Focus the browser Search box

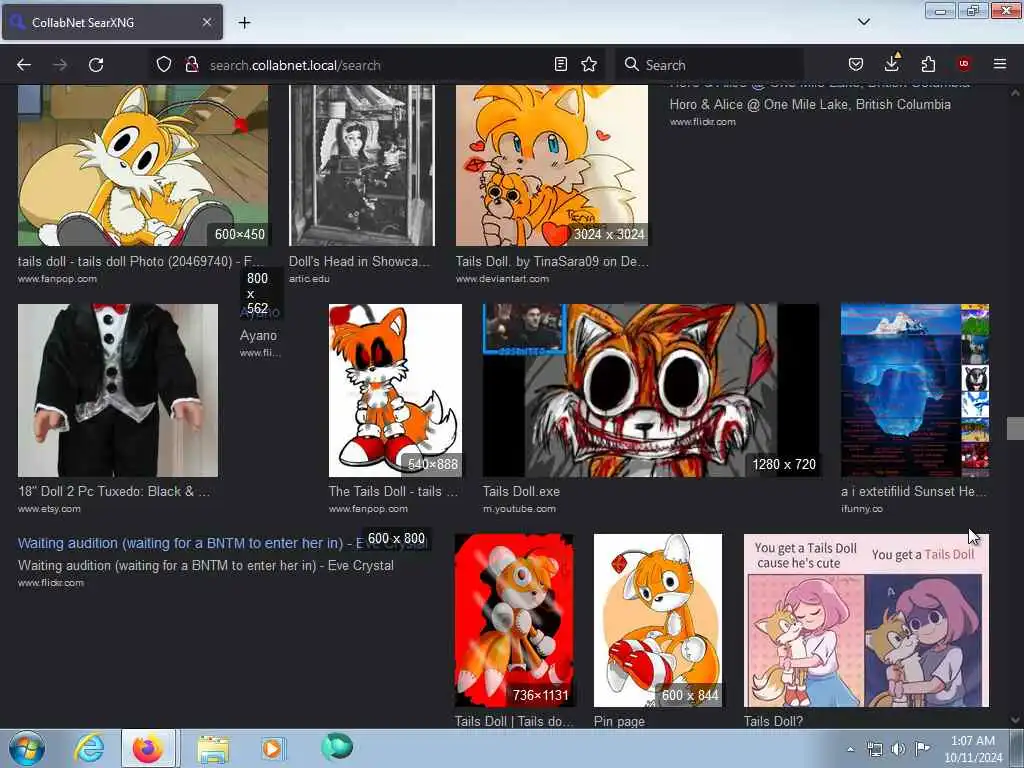click(x=711, y=65)
